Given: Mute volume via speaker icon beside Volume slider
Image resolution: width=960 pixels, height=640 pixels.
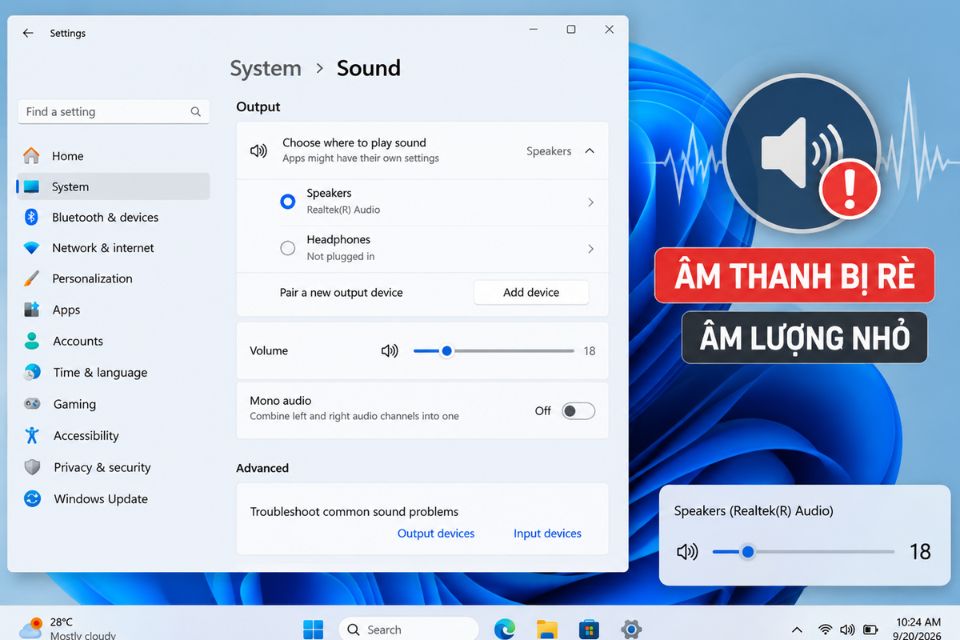Looking at the screenshot, I should [x=389, y=351].
